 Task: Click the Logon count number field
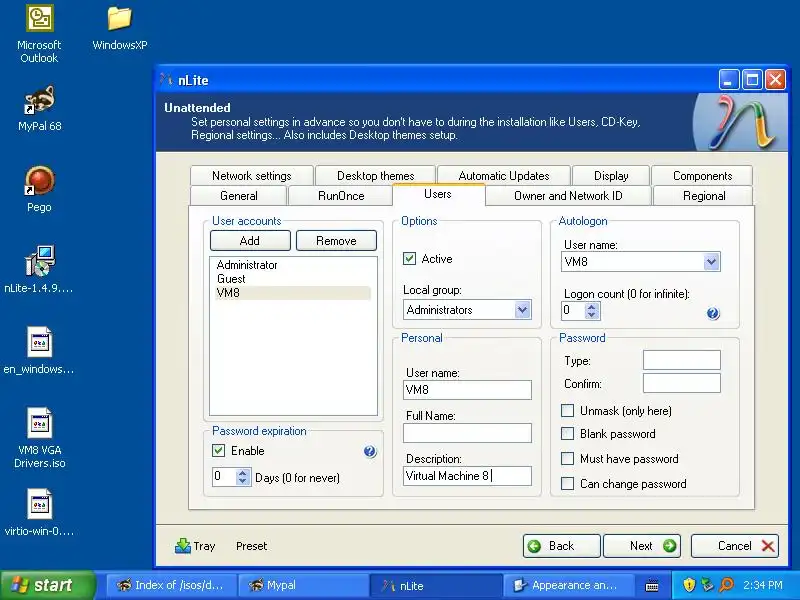(573, 311)
